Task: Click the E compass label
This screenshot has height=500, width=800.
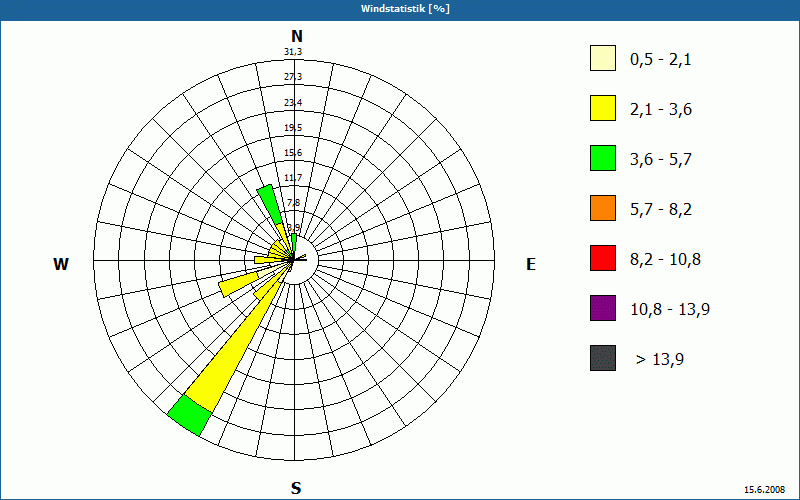Action: (x=531, y=264)
